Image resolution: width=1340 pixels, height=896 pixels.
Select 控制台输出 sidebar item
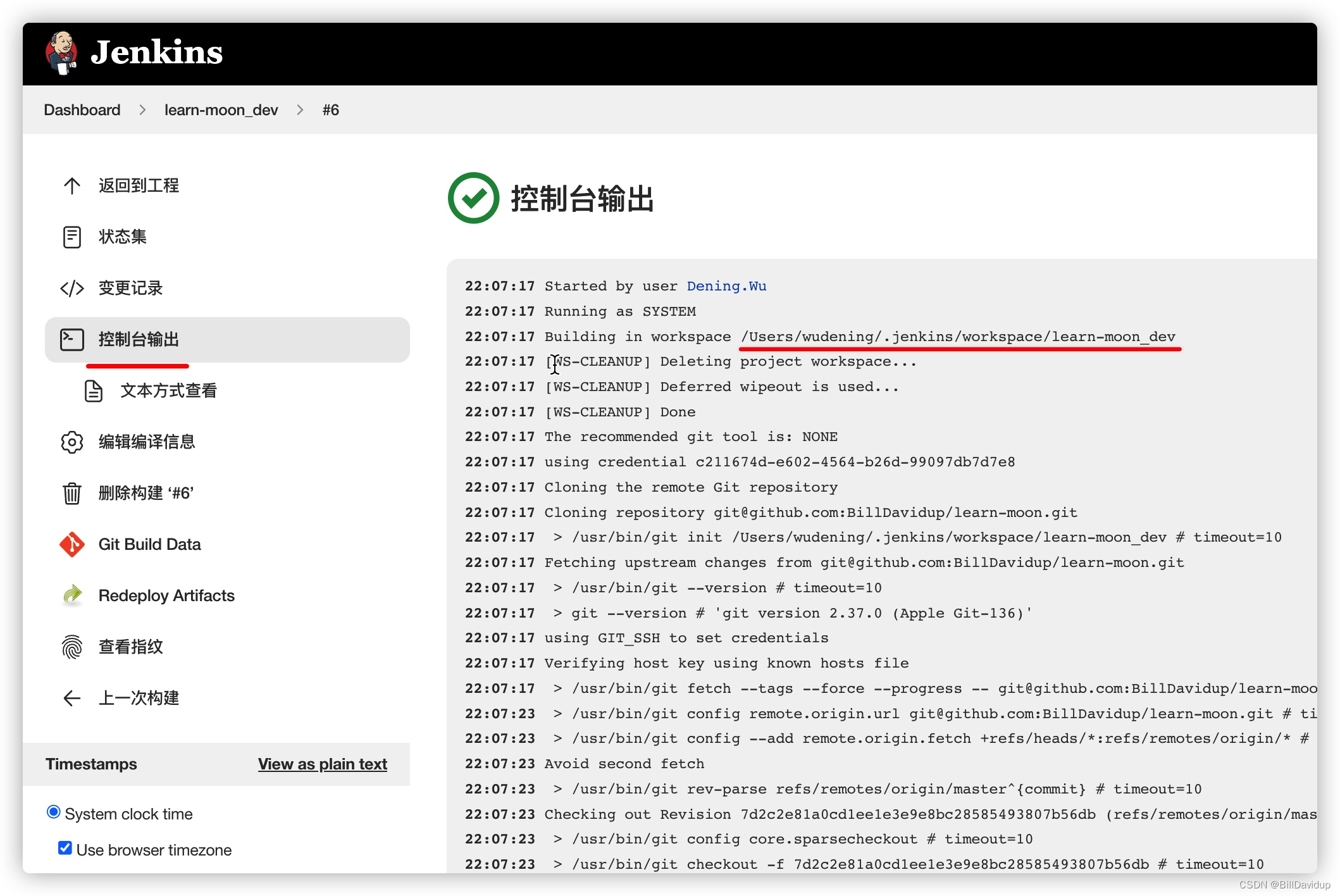pyautogui.click(x=227, y=340)
